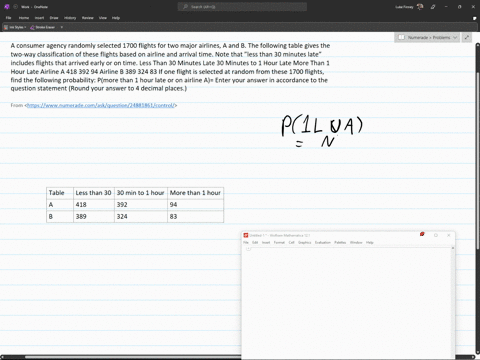The image size is (480, 360).
Task: Switch to the Home tab
Action: tap(24, 18)
